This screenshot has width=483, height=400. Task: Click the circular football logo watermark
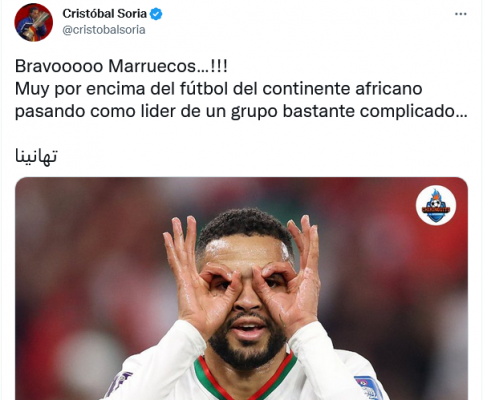[x=436, y=205]
